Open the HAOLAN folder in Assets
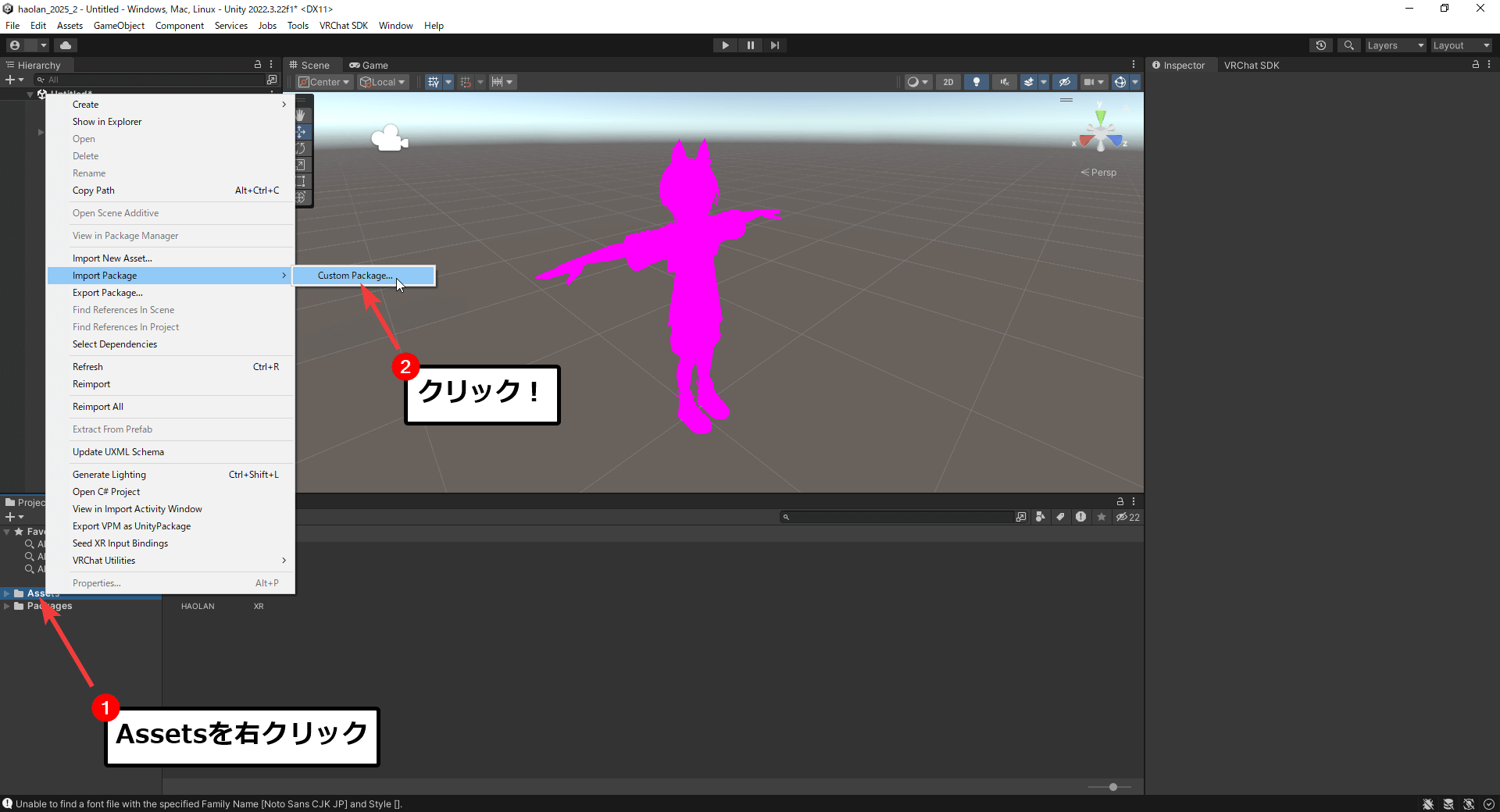The width and height of the screenshot is (1500, 812). pos(198,606)
